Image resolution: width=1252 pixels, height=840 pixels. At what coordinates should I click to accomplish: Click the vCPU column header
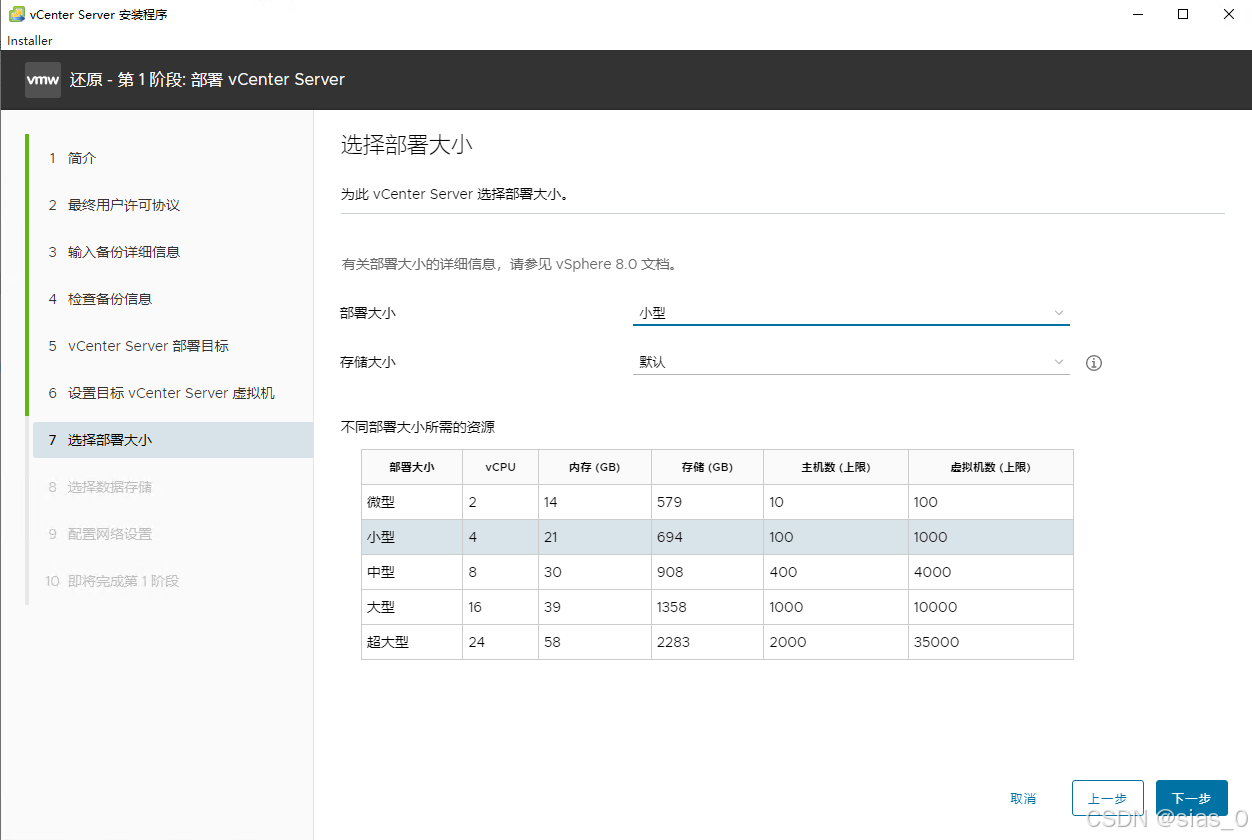(x=500, y=467)
